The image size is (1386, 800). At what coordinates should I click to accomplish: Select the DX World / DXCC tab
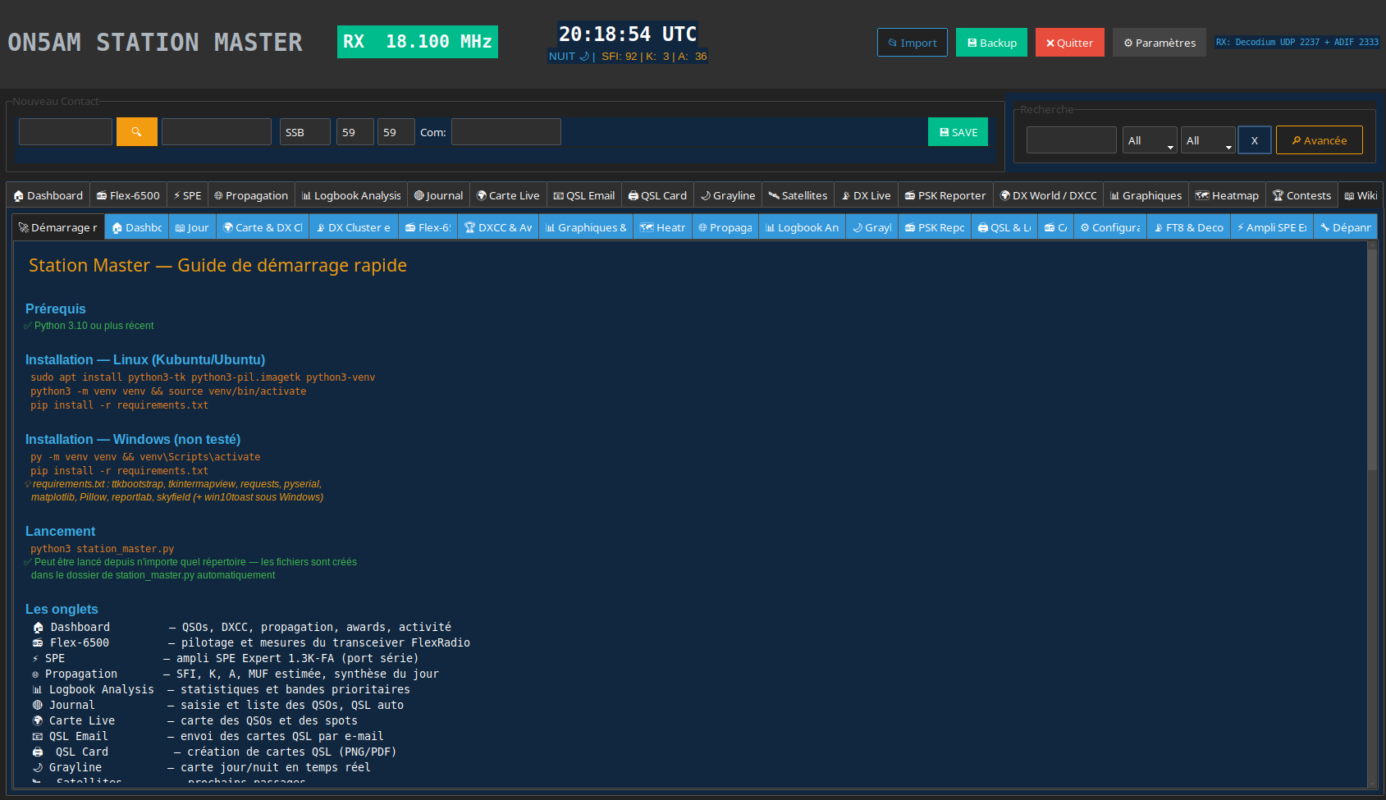click(1048, 196)
